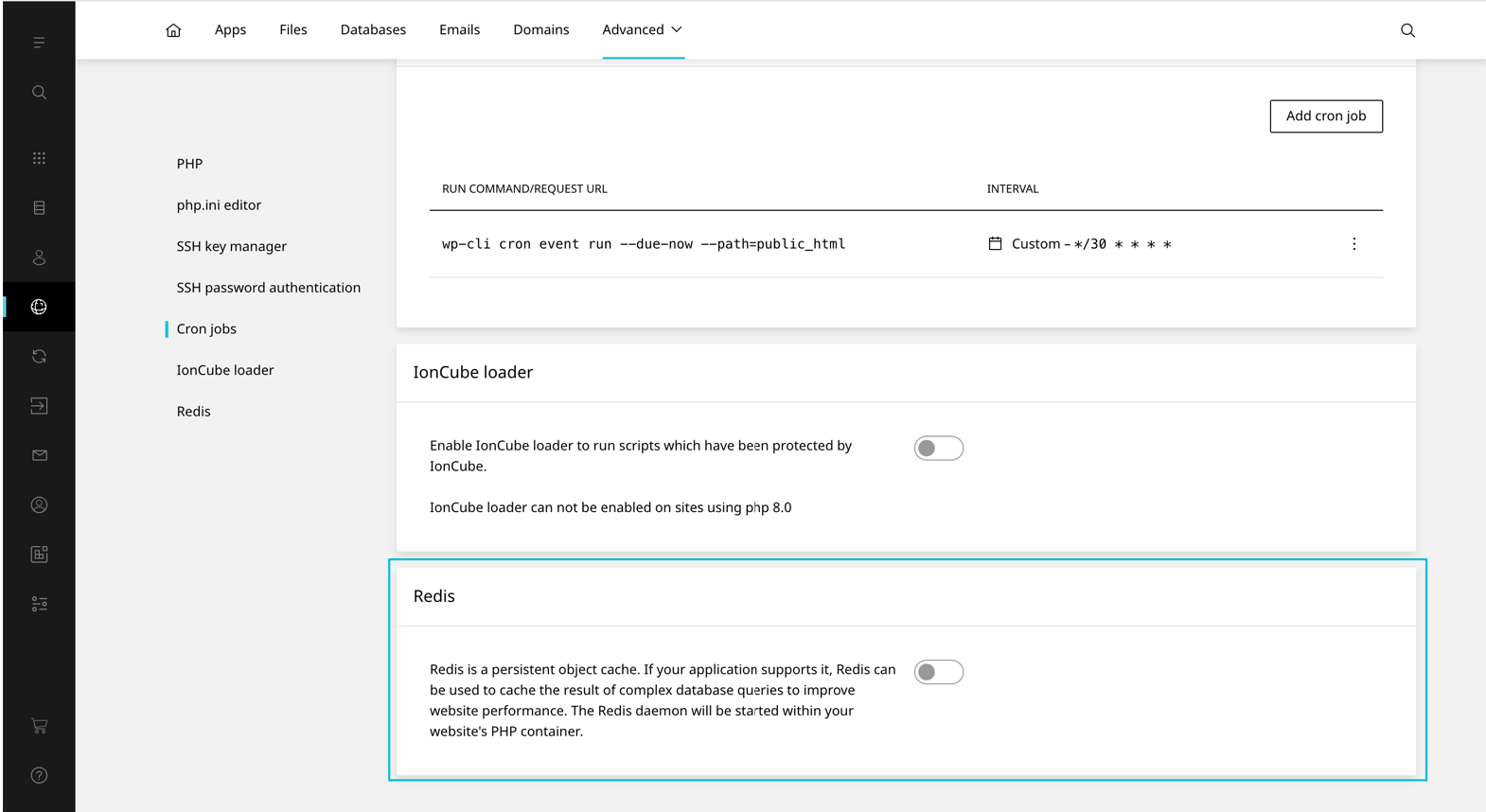1486x812 pixels.
Task: Open the apps grid icon in sidebar
Action: 39,158
